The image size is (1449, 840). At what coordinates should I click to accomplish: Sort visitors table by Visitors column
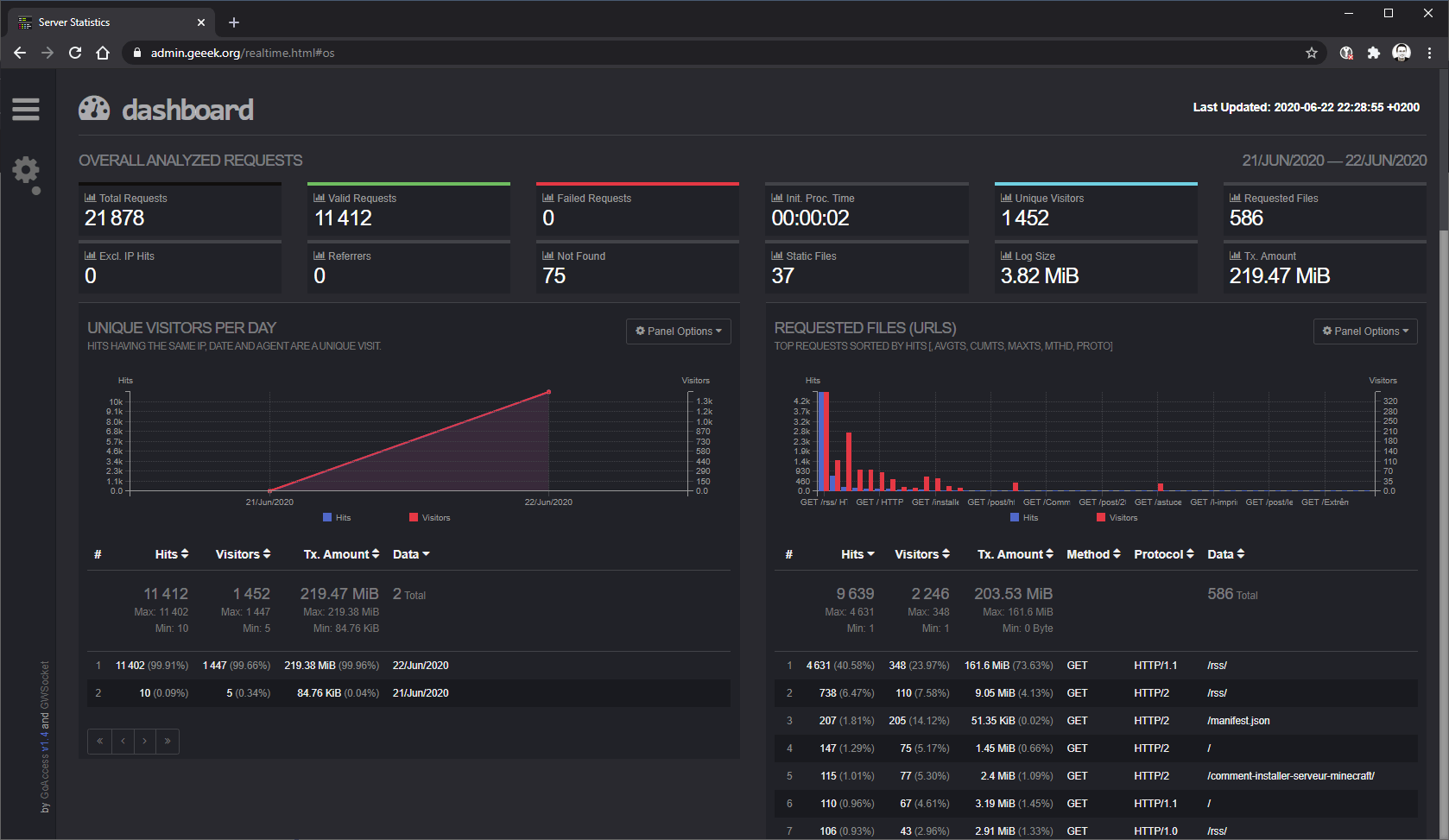tap(243, 554)
